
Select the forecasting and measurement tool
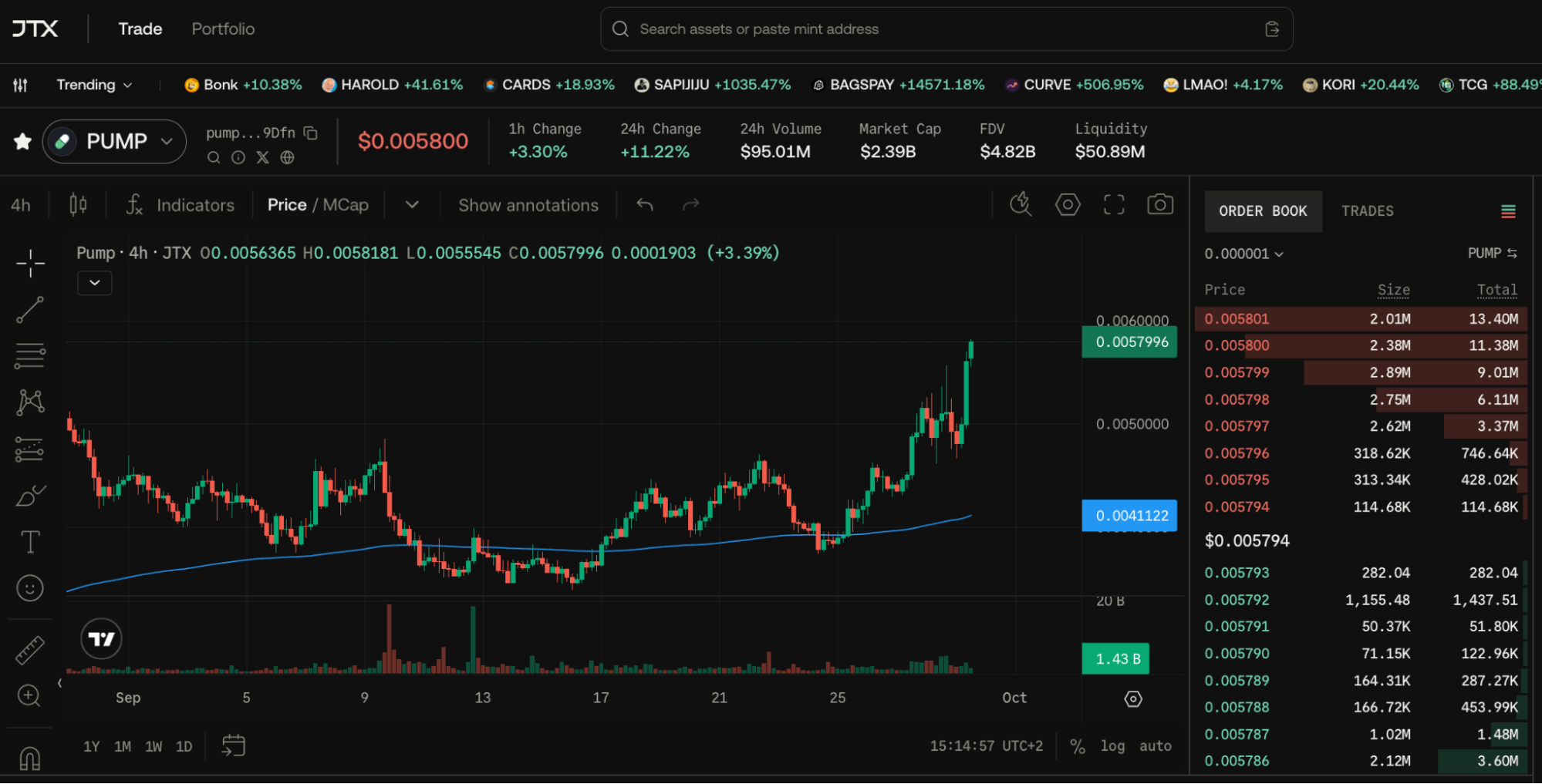pyautogui.click(x=30, y=449)
